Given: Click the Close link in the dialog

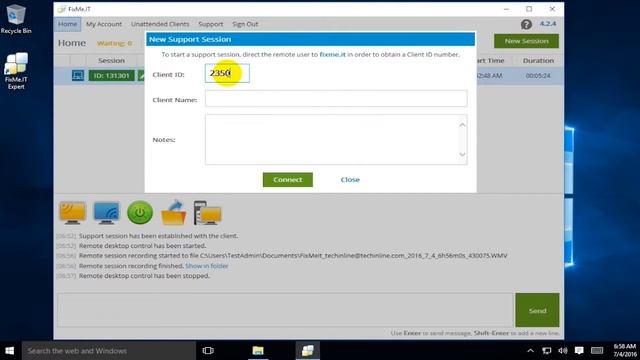Looking at the screenshot, I should [350, 180].
